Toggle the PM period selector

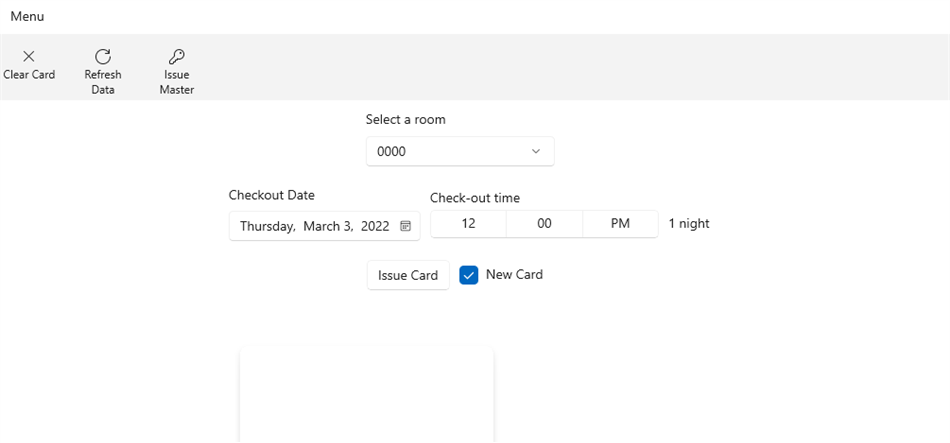point(620,224)
